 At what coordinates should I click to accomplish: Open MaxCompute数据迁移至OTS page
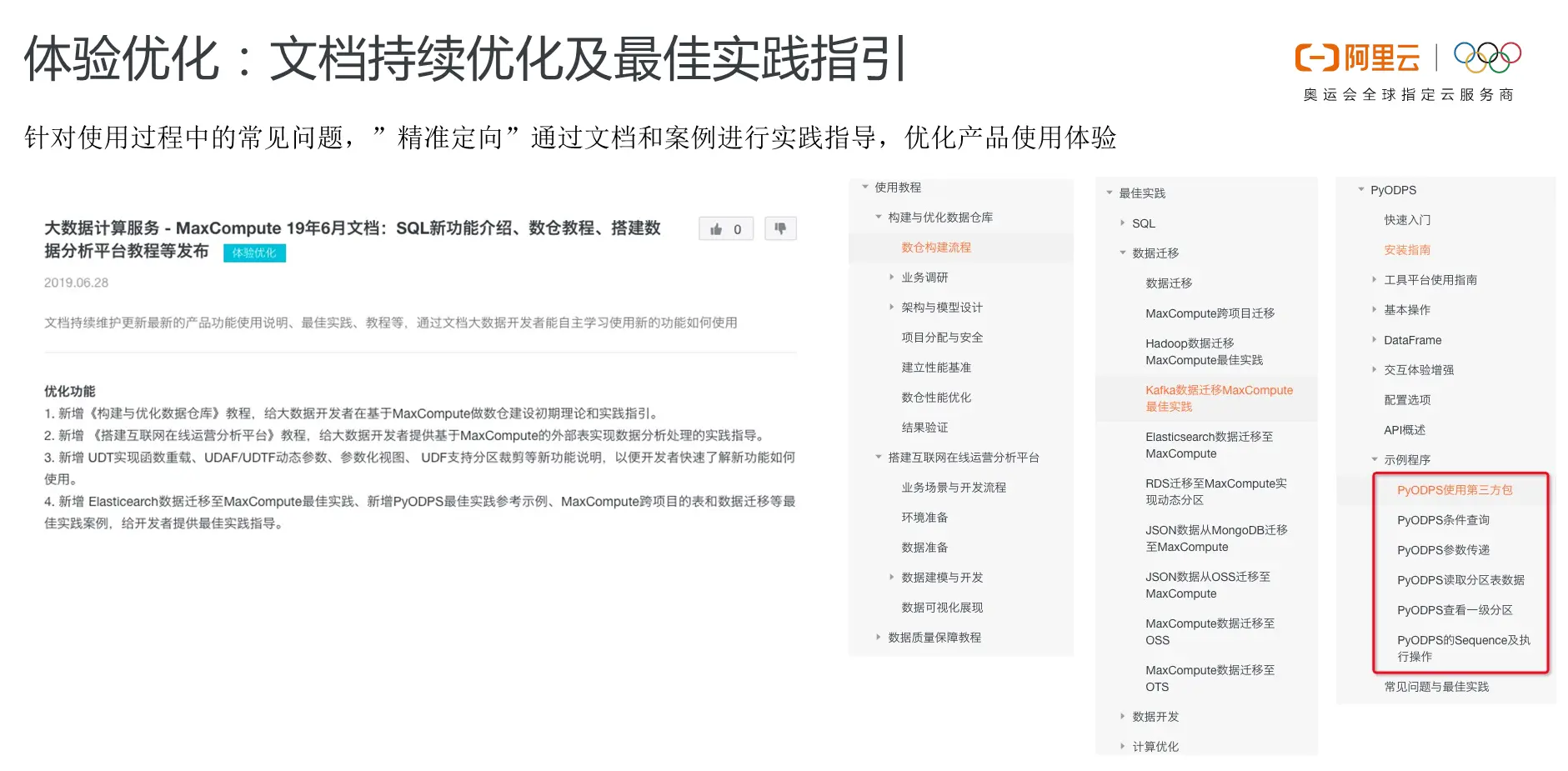1210,678
